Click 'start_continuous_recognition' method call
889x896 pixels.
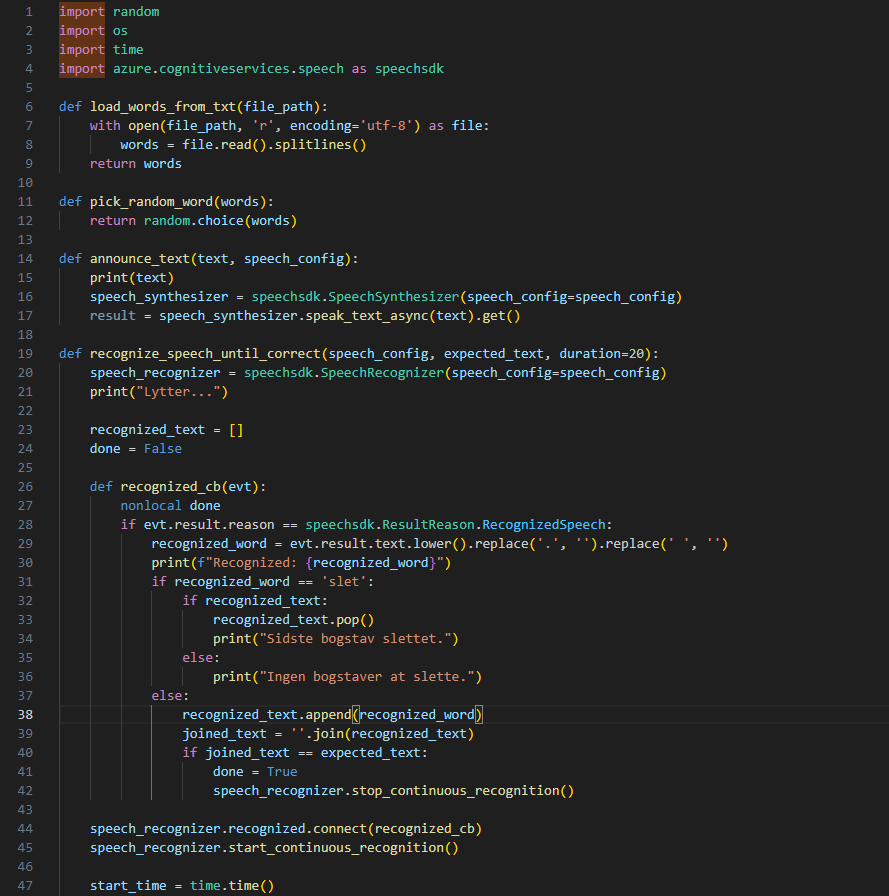(336, 847)
